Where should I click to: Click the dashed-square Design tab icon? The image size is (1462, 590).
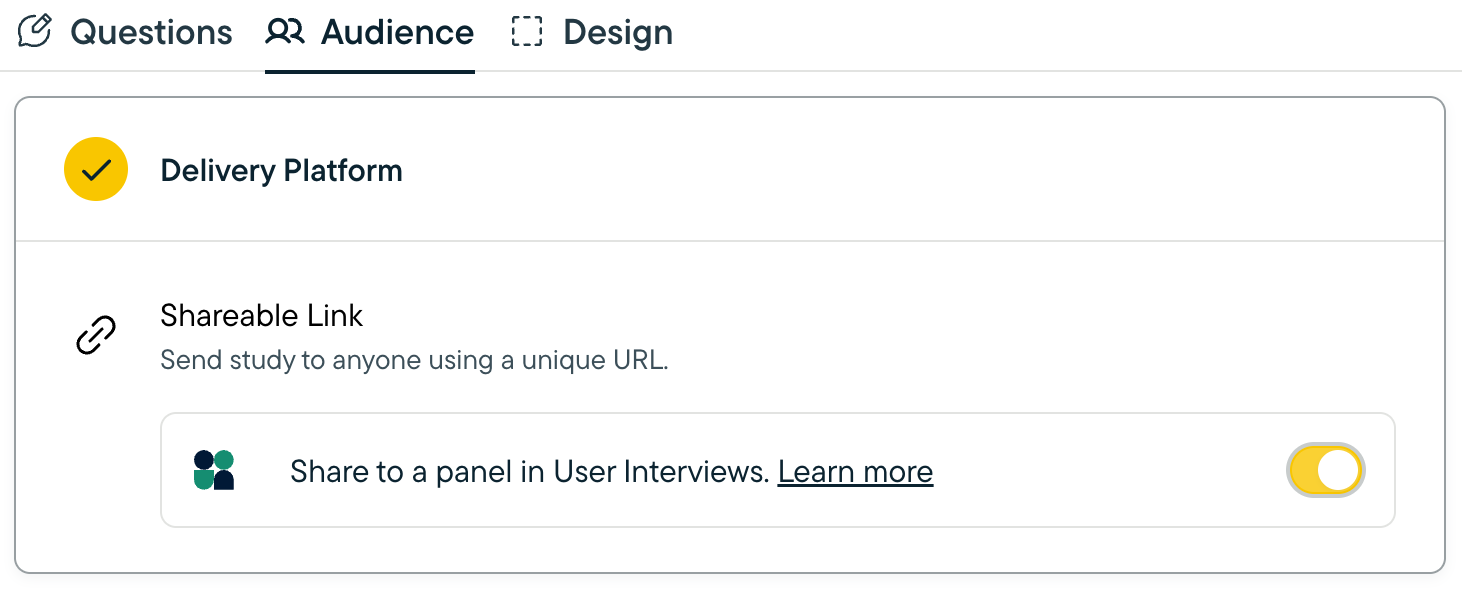[527, 32]
